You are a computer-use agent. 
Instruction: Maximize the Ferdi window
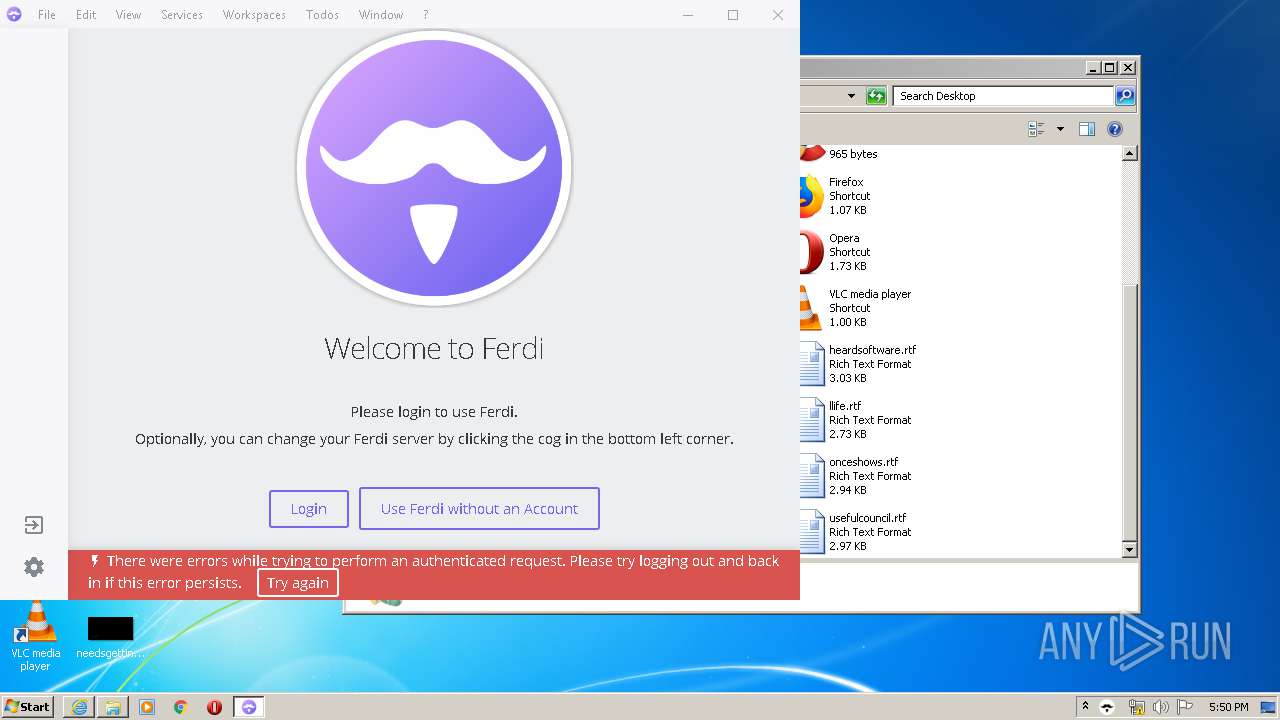pyautogui.click(x=733, y=15)
